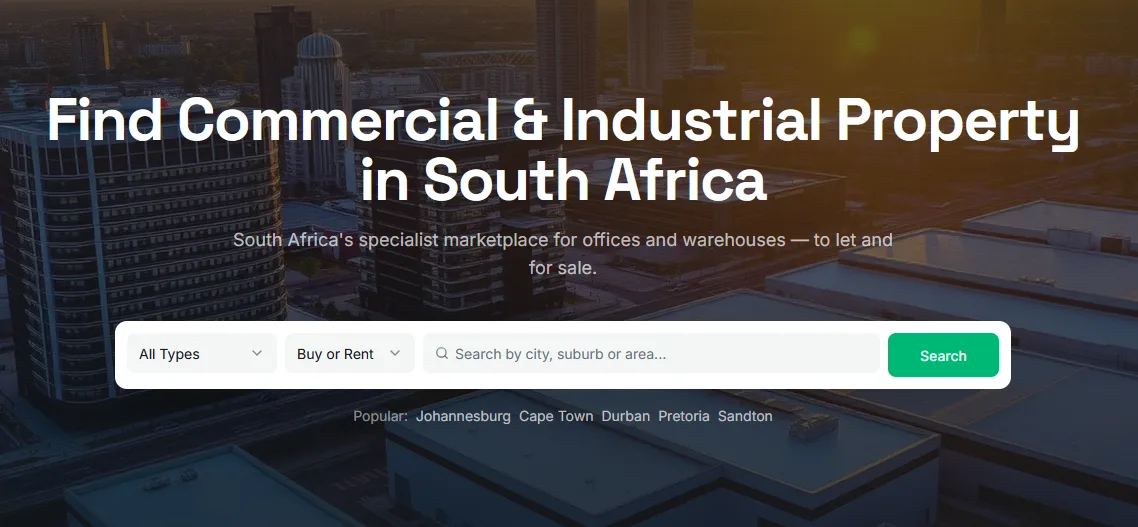Click the tall tower in the background photo
The width and height of the screenshot is (1138, 527).
pyautogui.click(x=565, y=40)
